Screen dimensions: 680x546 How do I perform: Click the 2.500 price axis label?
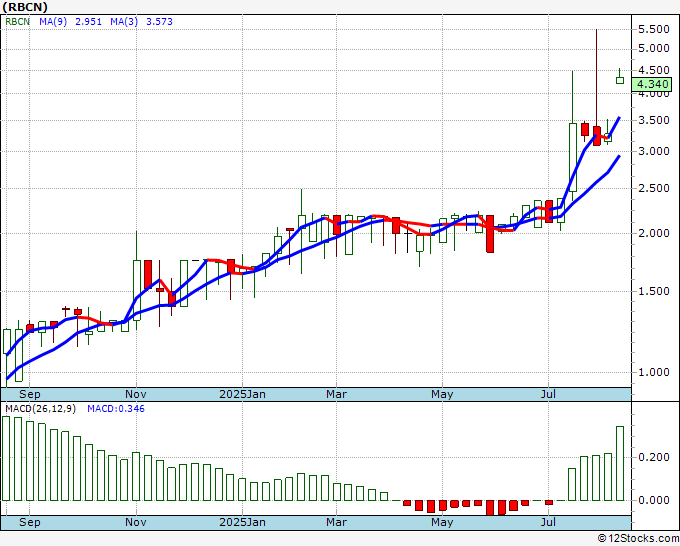[x=654, y=188]
